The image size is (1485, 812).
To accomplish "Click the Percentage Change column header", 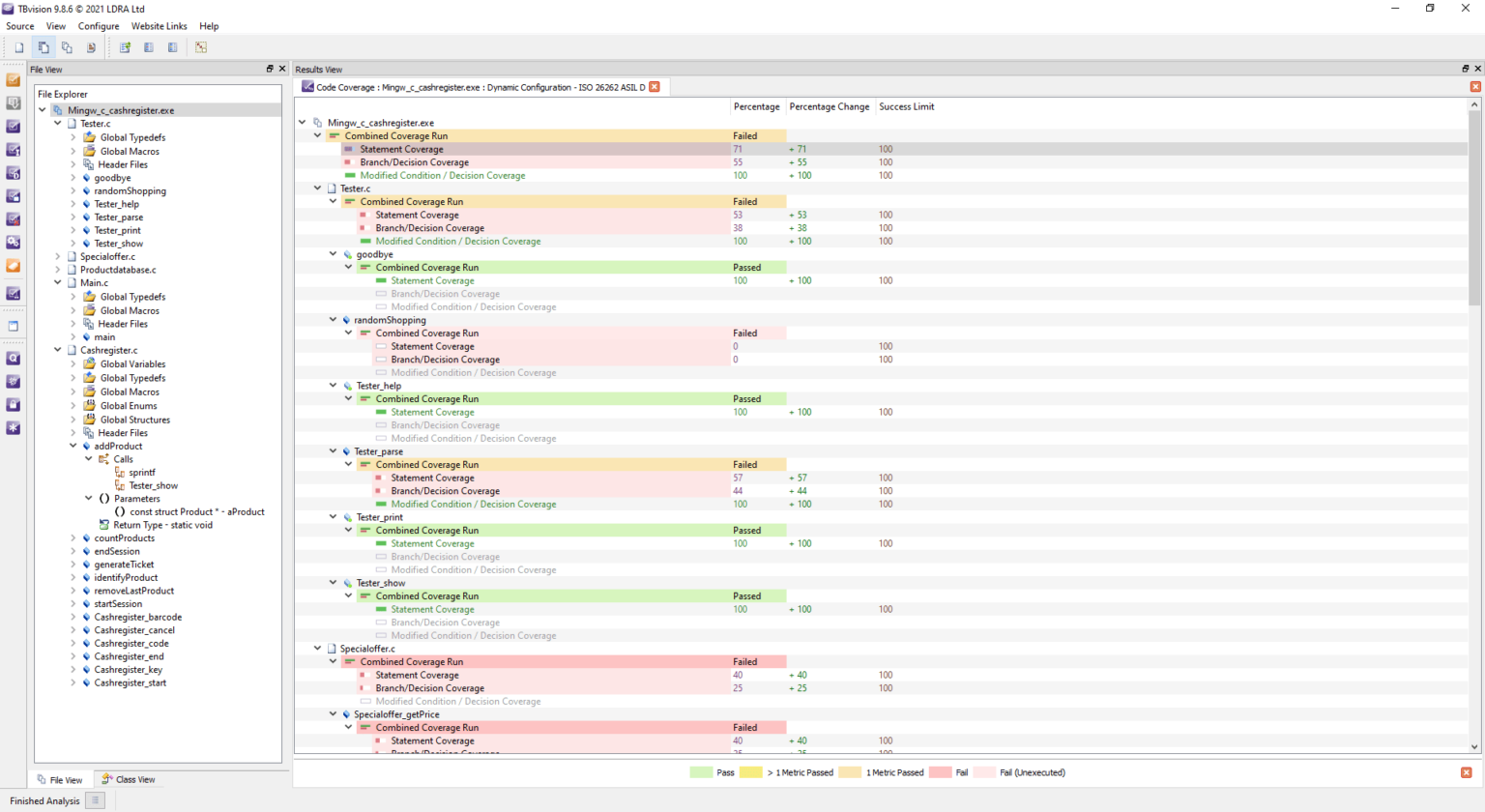I will [829, 106].
